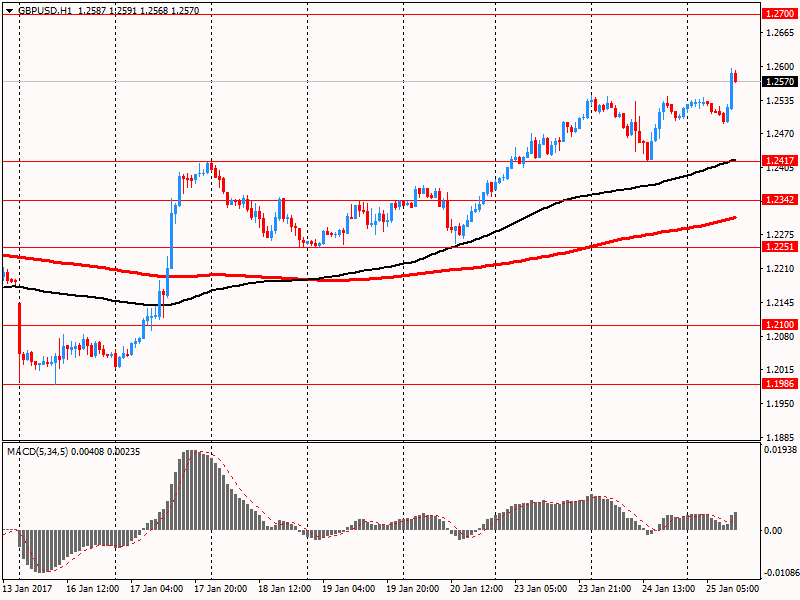Select the 1.1950 price axis tick
Screen dimensions: 800x600
781,403
